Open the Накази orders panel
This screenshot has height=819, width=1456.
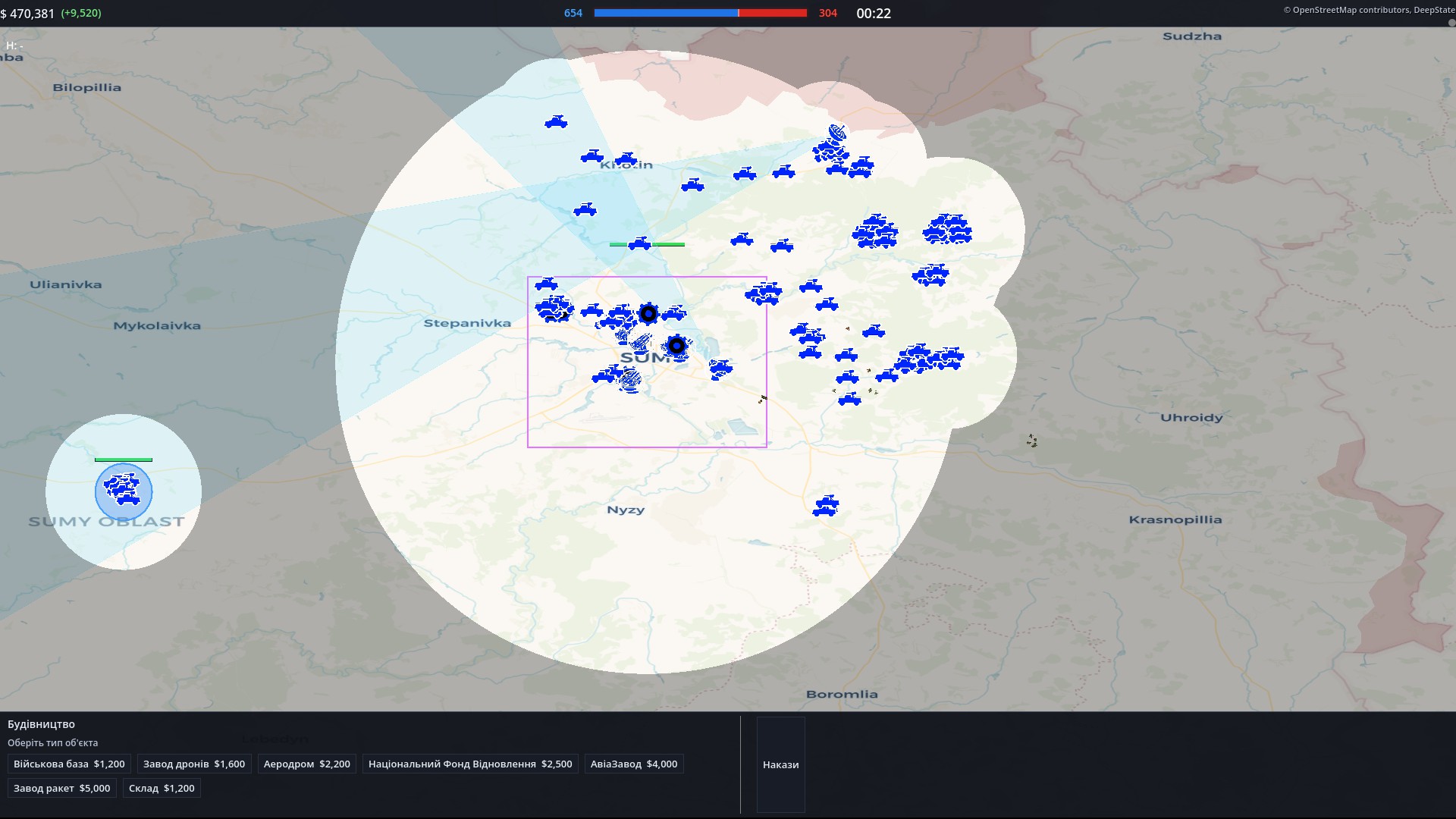[x=780, y=764]
